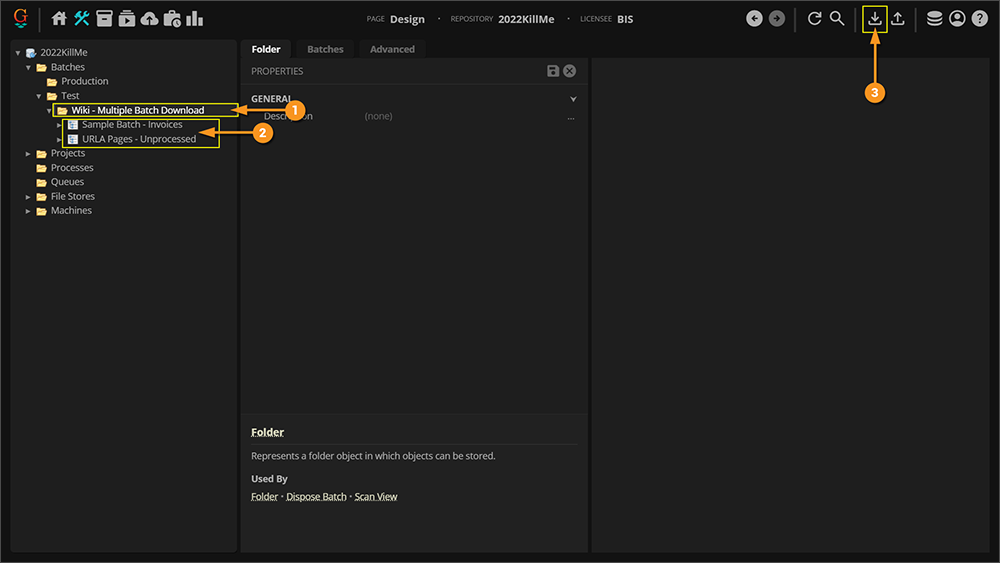The image size is (1000, 563).
Task: Select the 2022KillMe root node
Action: pos(64,52)
